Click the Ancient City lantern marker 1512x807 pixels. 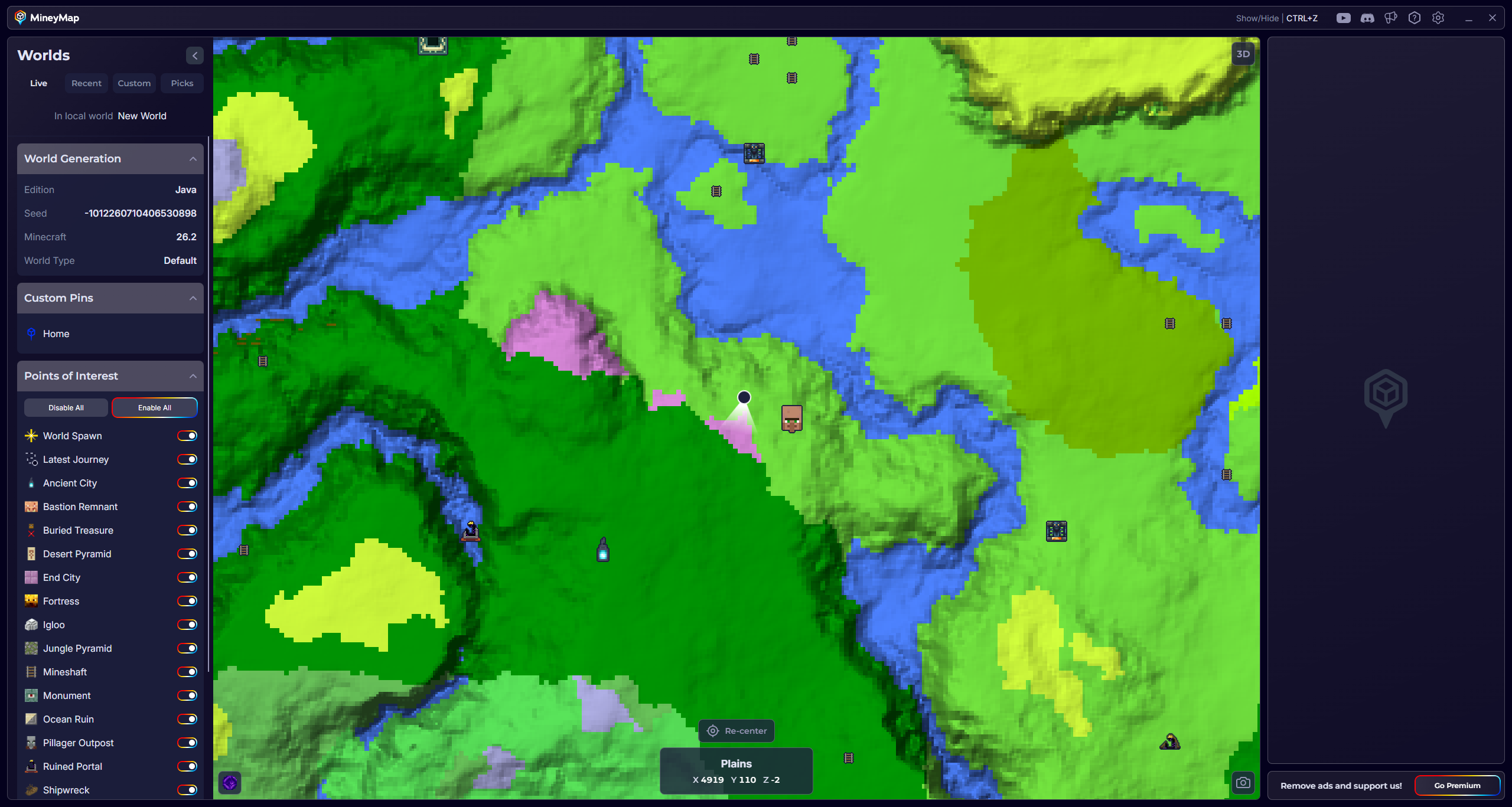tap(602, 549)
